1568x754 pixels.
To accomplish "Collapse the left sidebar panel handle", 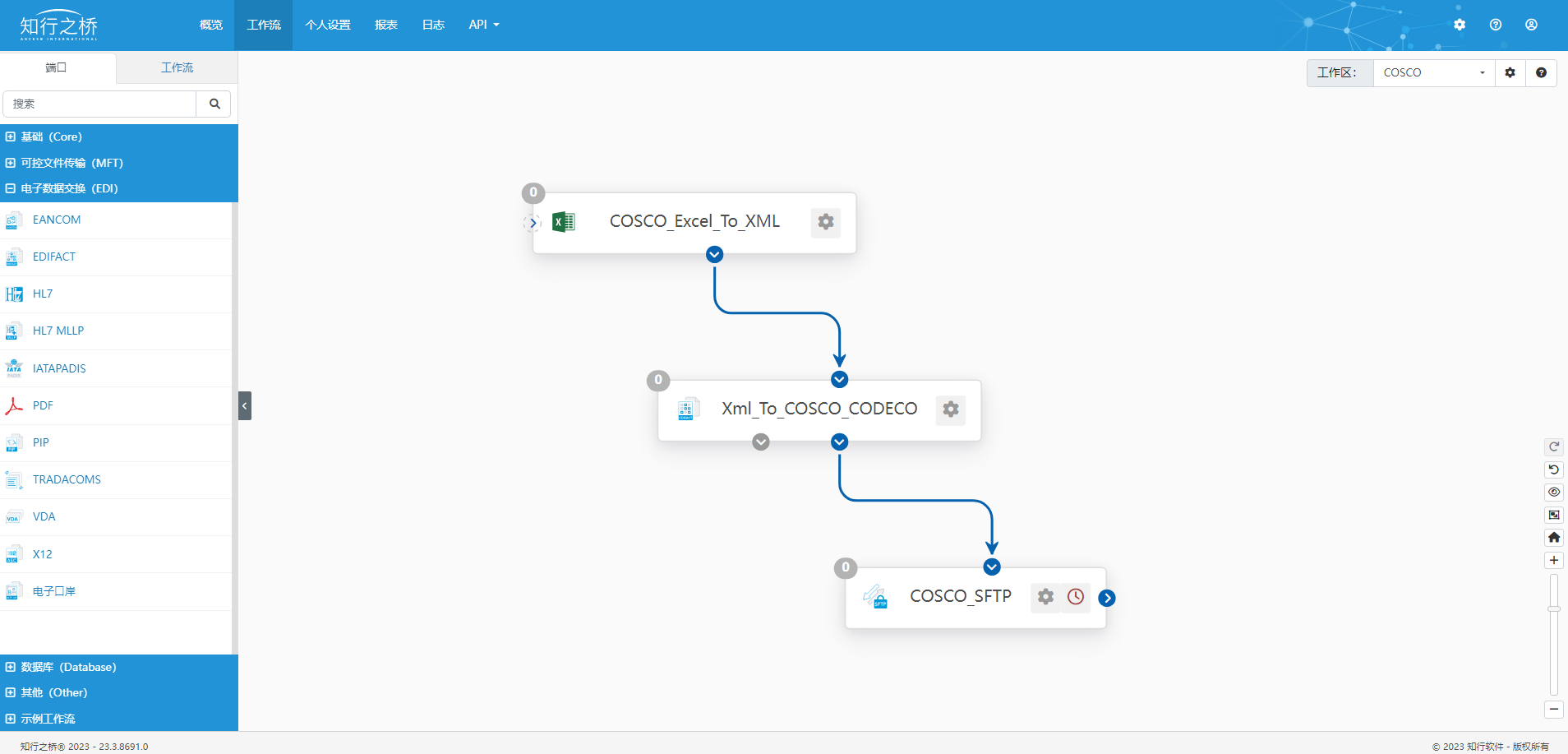I will click(x=245, y=406).
